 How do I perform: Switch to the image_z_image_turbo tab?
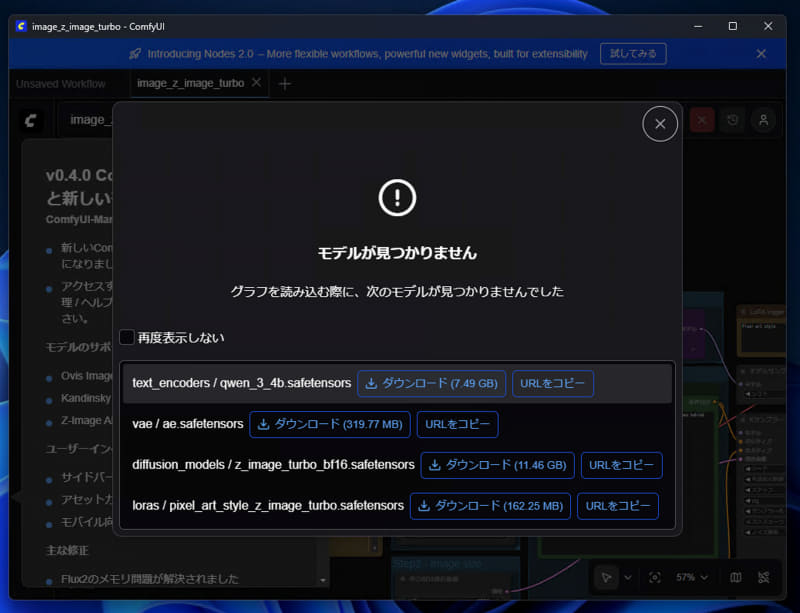point(192,84)
